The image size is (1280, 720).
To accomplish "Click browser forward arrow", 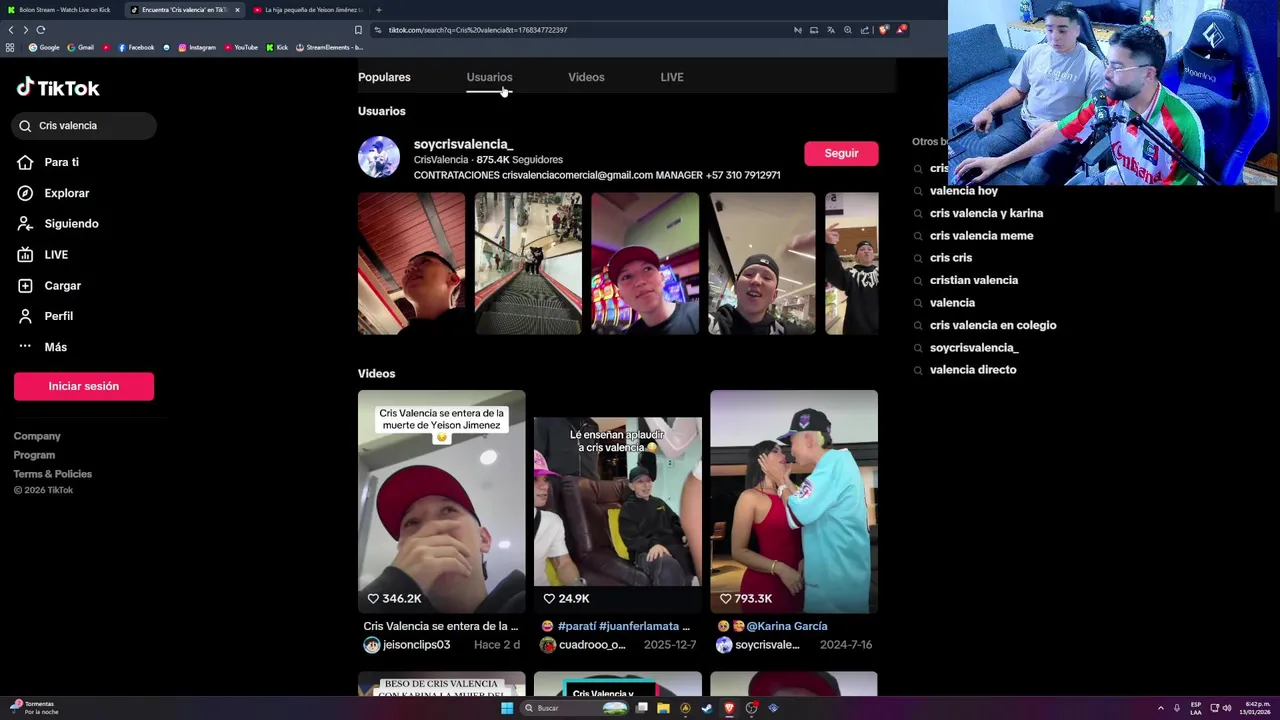I will pos(26,30).
